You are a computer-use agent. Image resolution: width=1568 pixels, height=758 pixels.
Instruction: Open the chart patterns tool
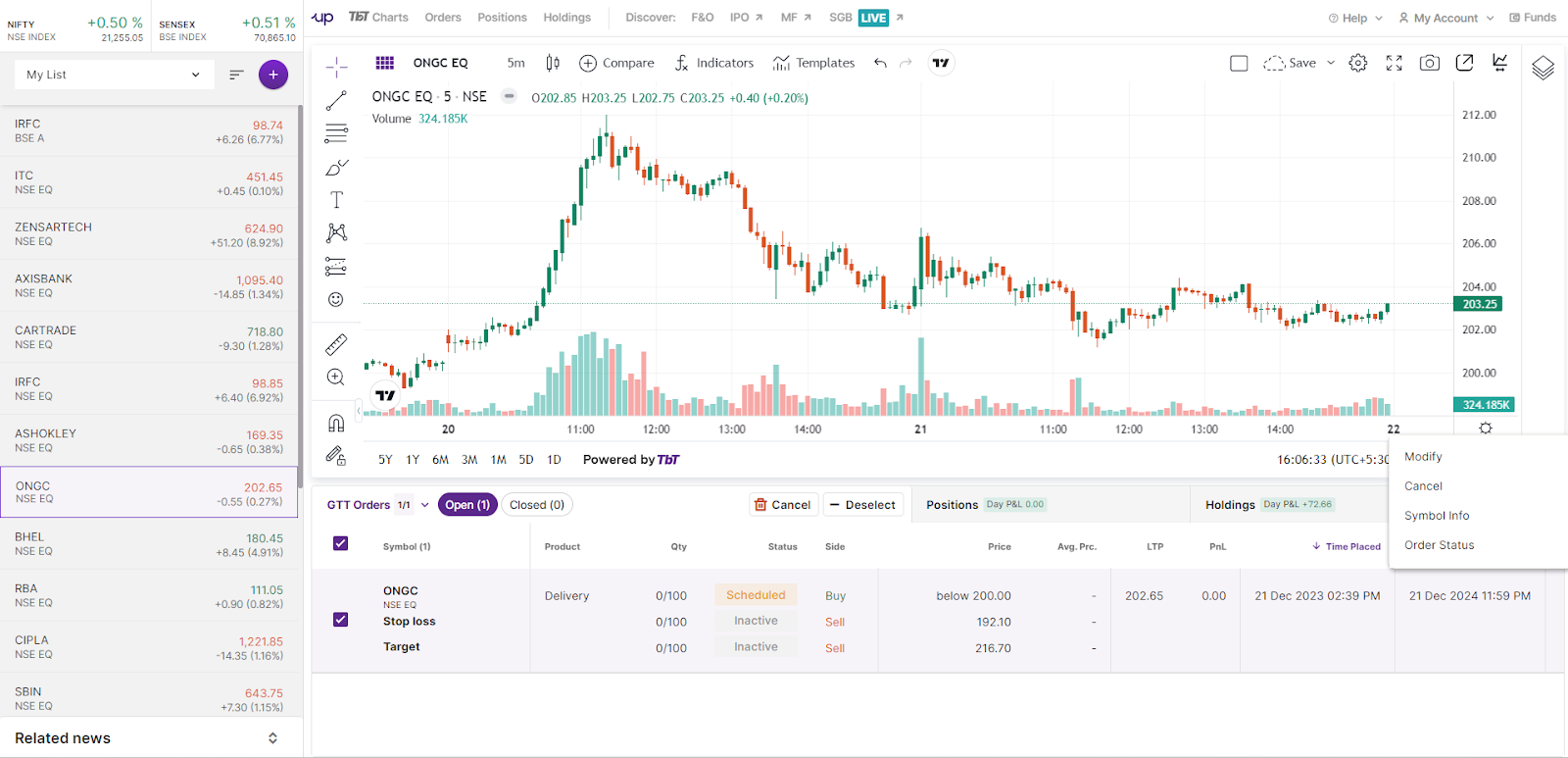coord(336,232)
